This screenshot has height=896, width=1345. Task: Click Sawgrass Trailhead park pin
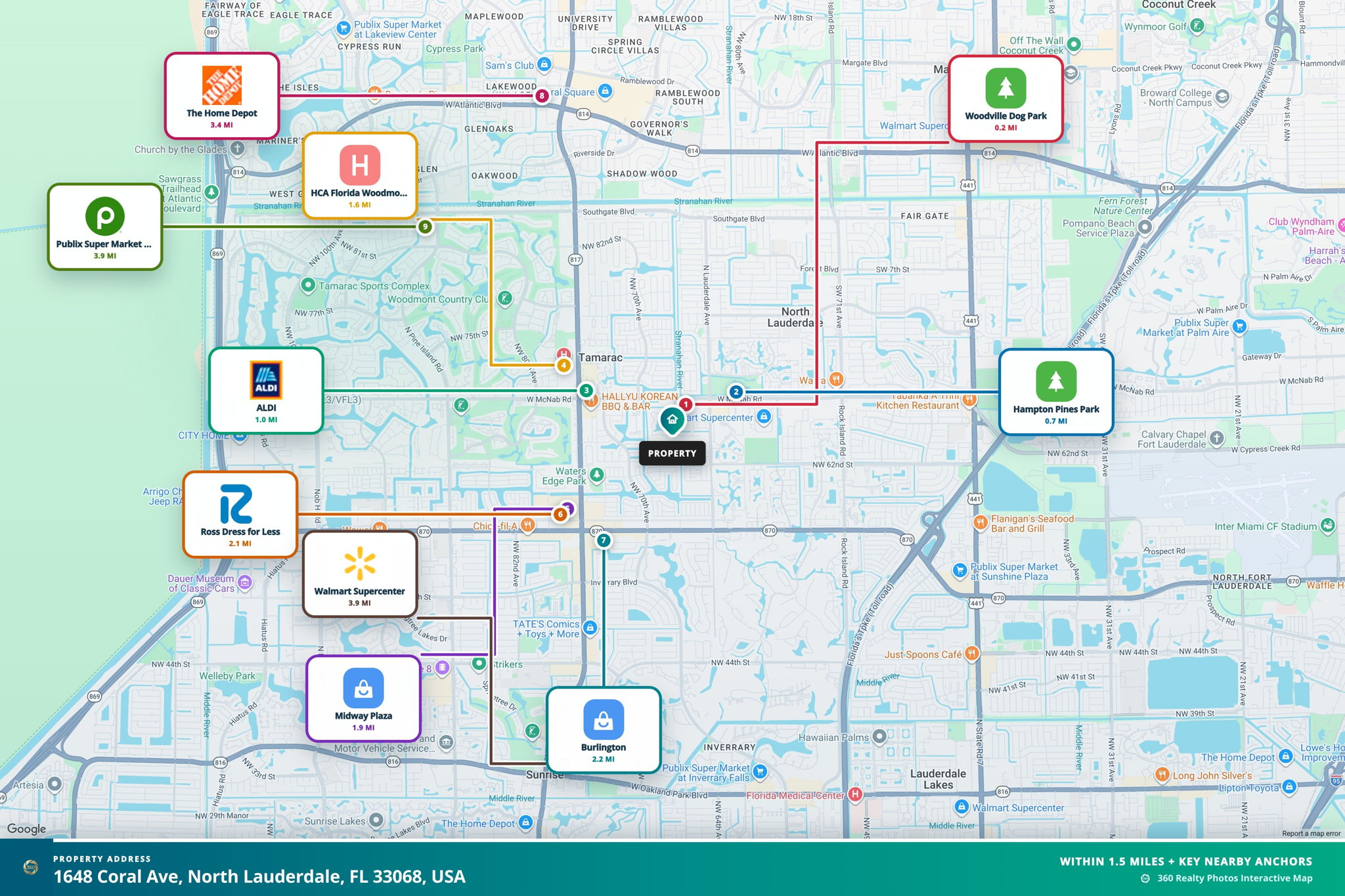tap(211, 192)
